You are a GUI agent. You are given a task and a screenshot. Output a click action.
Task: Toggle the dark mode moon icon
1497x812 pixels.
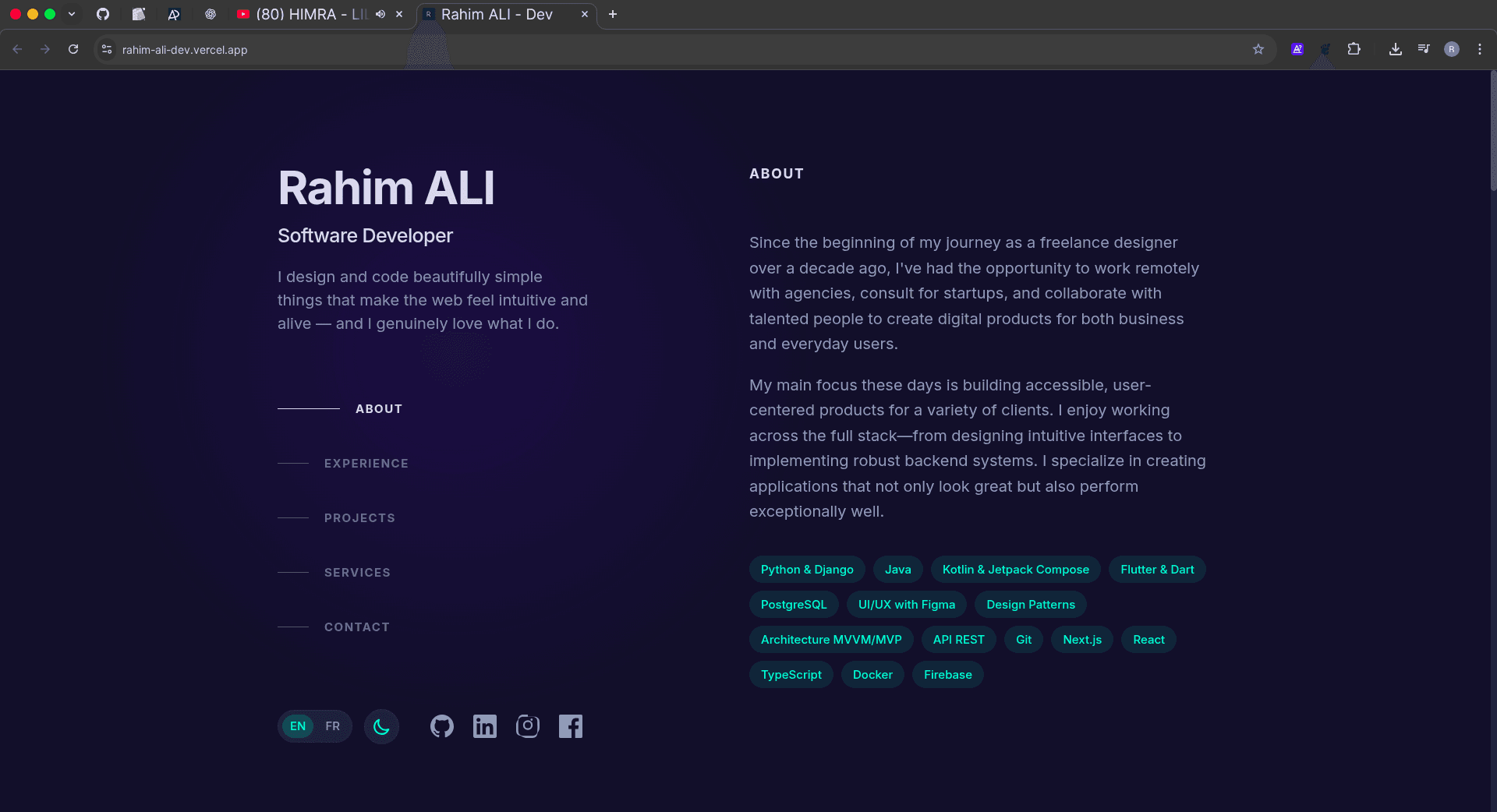[x=381, y=726]
